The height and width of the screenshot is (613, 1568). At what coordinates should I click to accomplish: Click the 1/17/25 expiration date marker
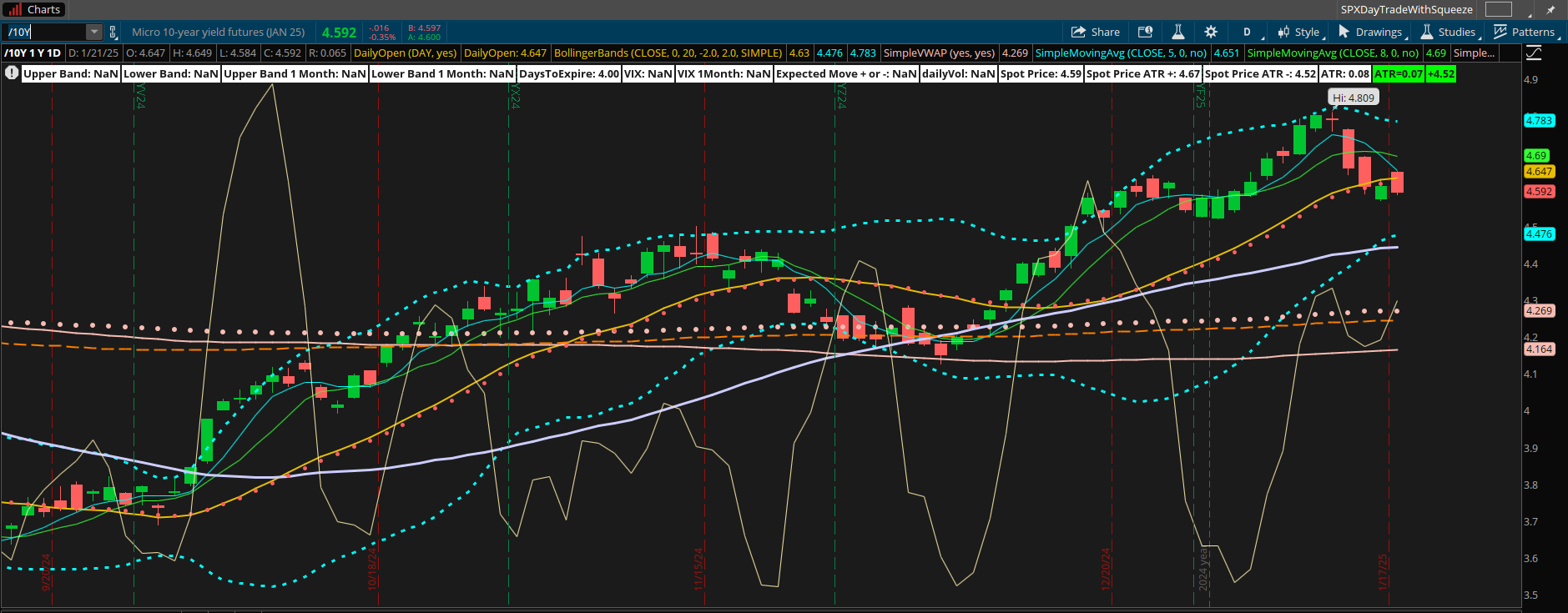1383,571
